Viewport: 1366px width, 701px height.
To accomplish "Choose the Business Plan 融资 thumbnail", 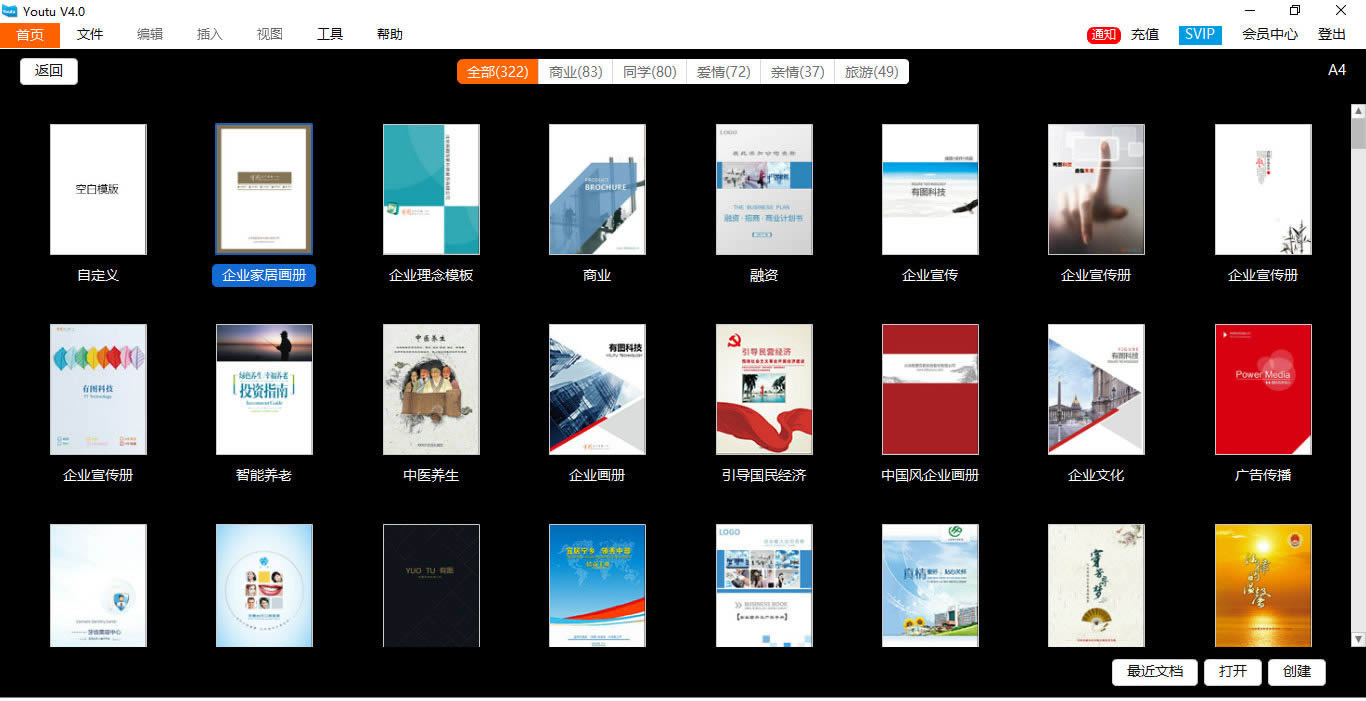I will pyautogui.click(x=764, y=189).
